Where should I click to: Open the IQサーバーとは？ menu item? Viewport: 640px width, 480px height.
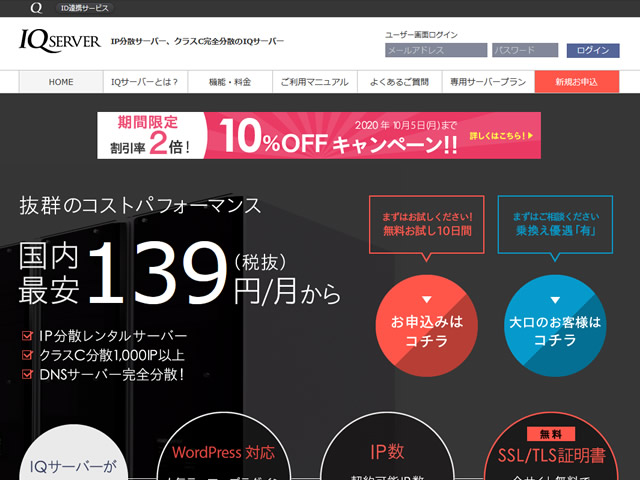(x=145, y=82)
